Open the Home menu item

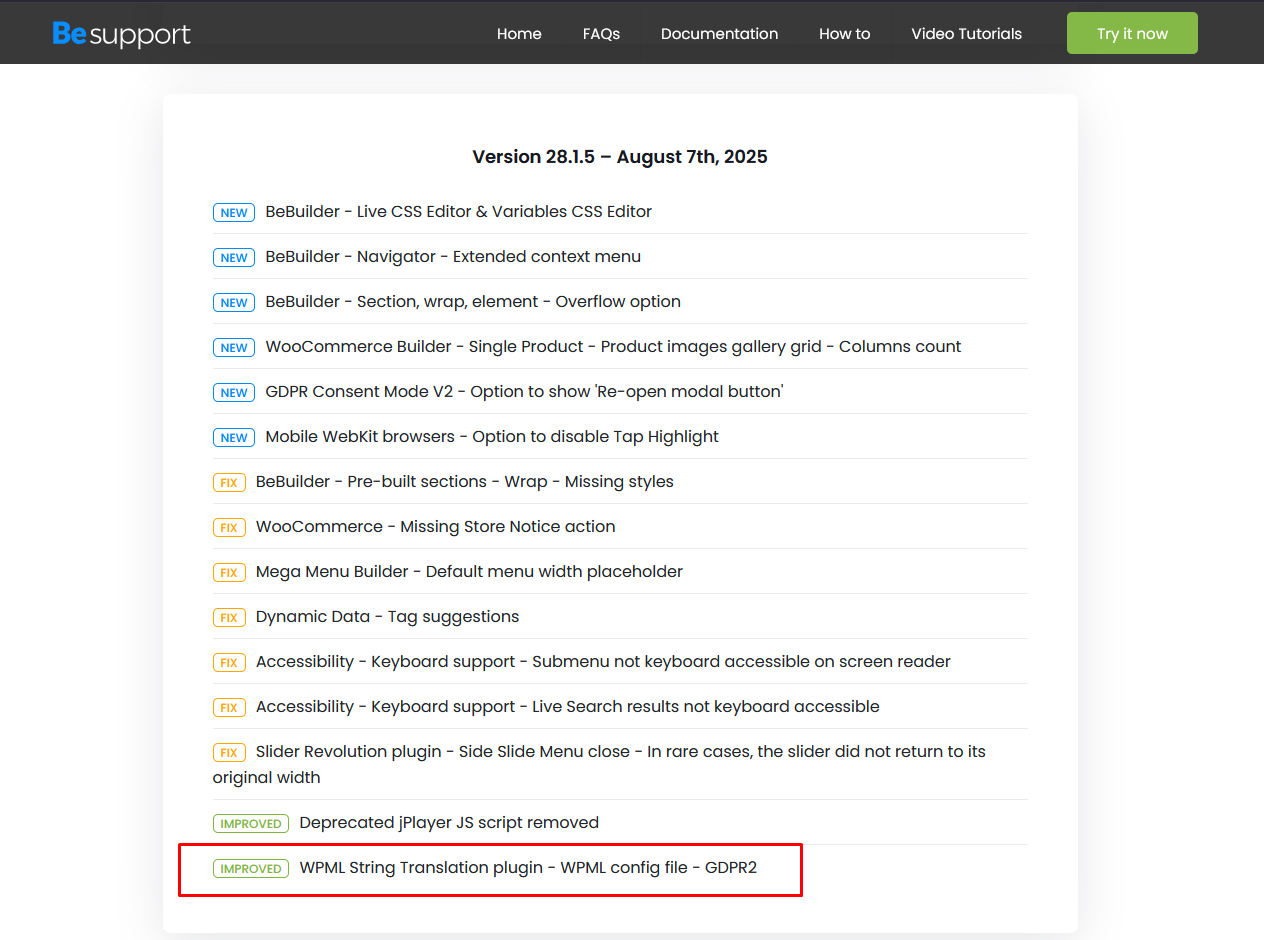click(x=519, y=34)
